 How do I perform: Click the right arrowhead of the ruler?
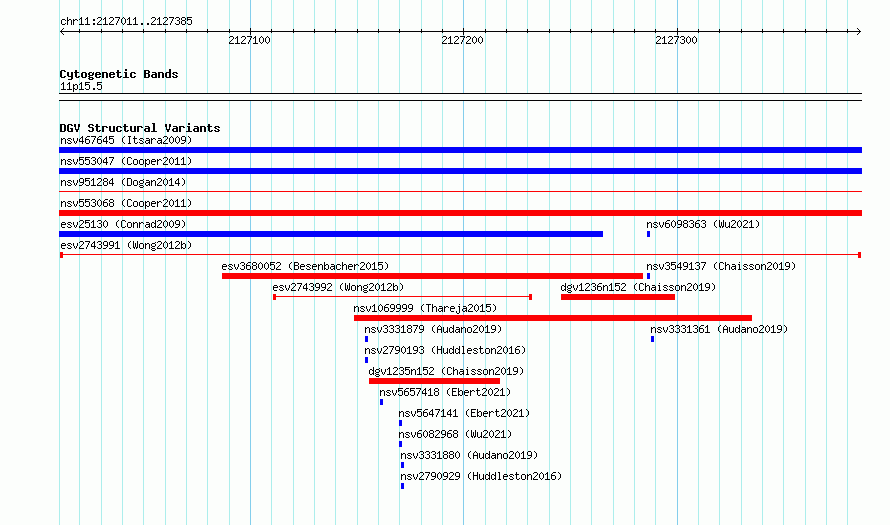pos(859,32)
